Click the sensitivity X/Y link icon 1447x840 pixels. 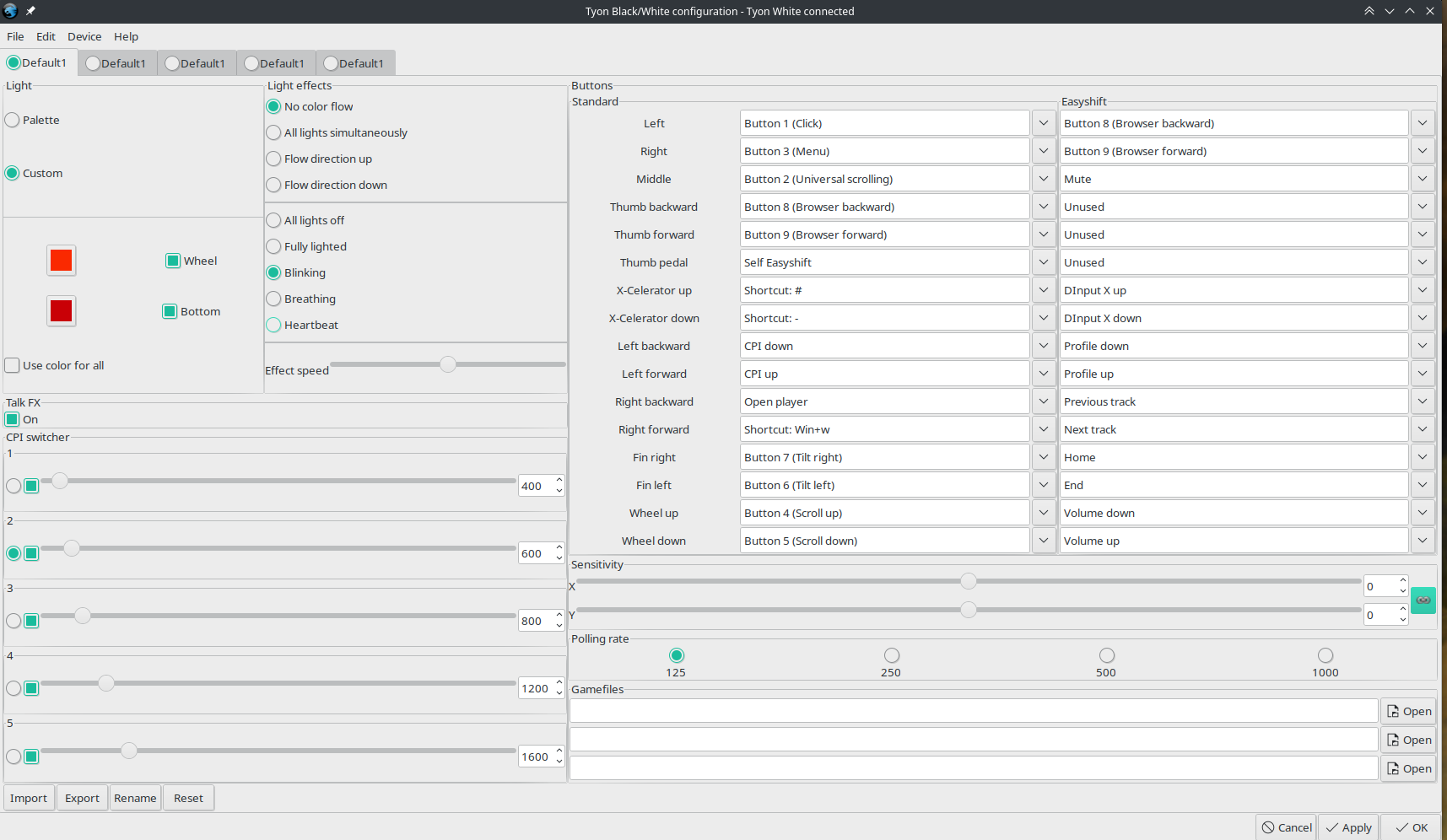click(x=1423, y=600)
